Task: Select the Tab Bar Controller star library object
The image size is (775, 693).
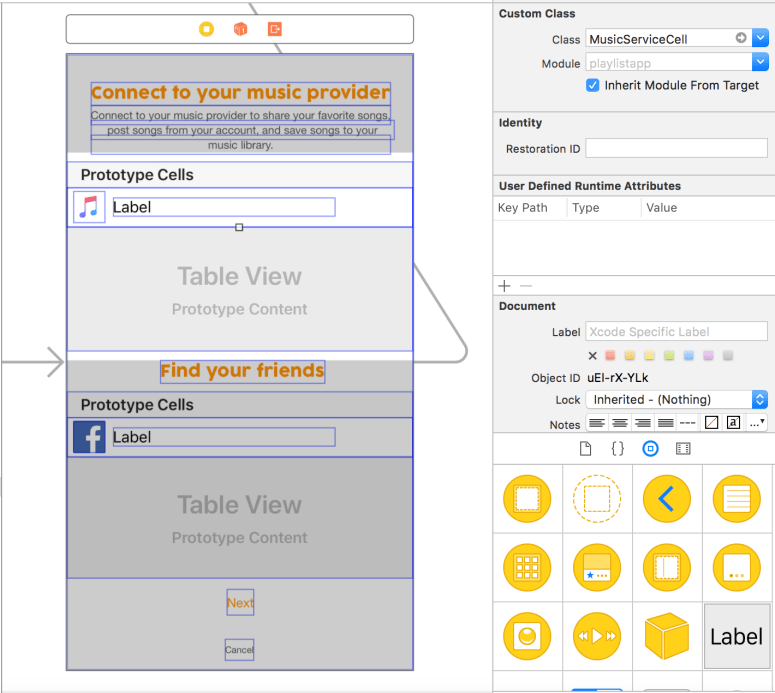Action: click(596, 567)
